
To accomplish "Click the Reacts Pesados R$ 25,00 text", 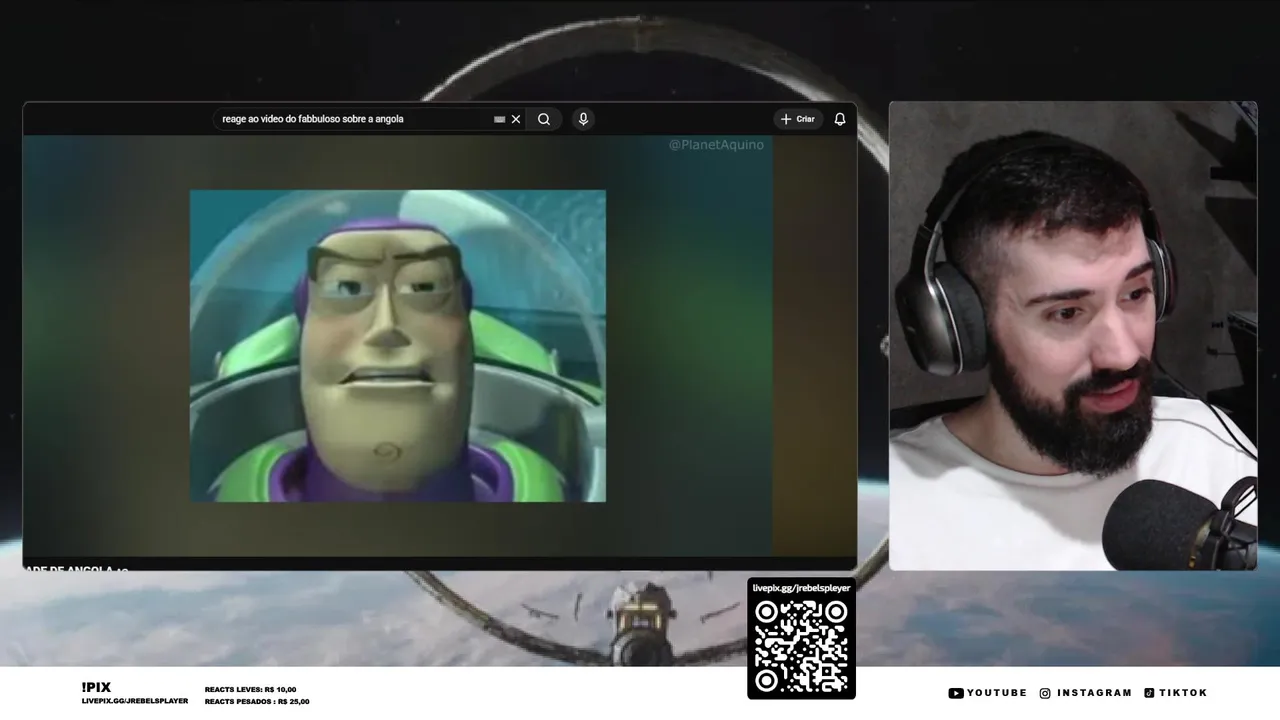I will [x=257, y=701].
